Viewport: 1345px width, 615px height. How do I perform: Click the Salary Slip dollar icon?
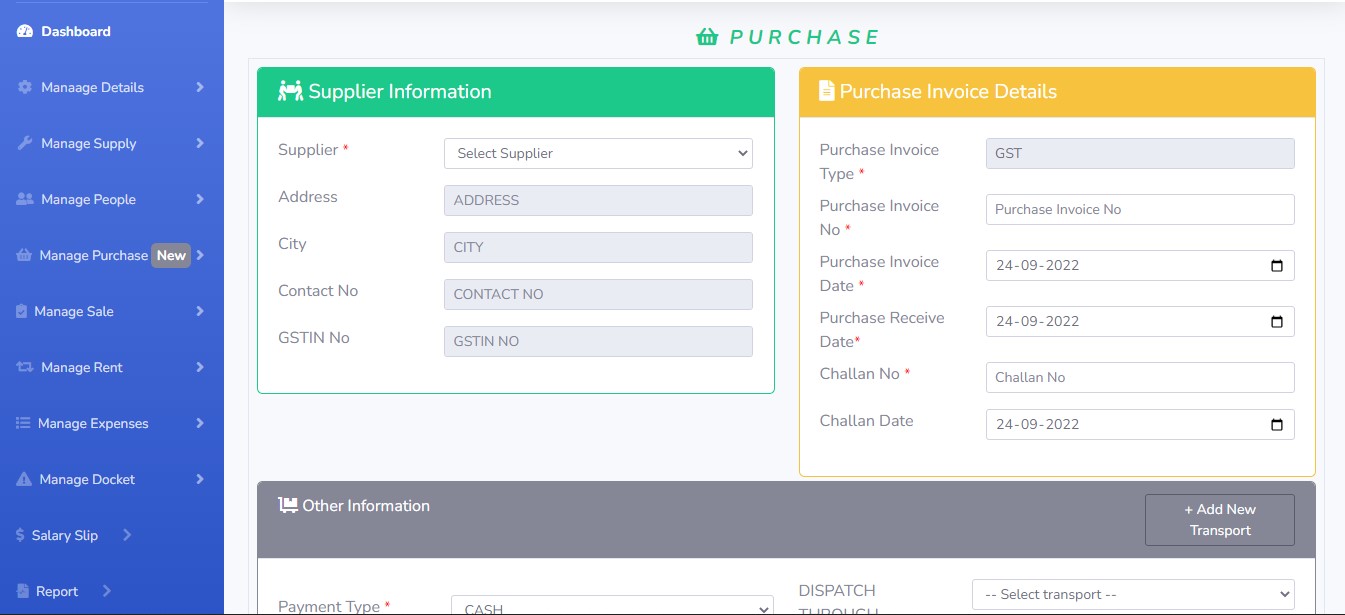20,536
